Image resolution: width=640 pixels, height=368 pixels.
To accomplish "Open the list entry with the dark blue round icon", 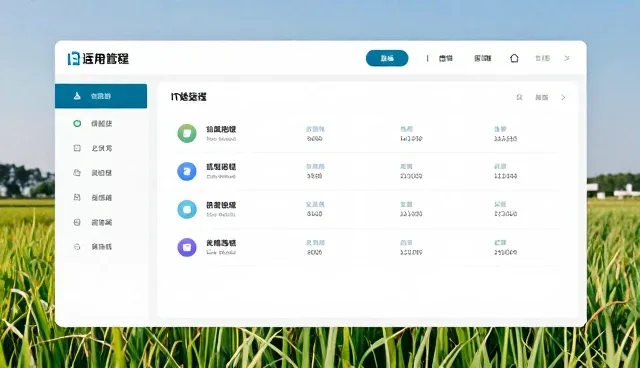I will (366, 171).
